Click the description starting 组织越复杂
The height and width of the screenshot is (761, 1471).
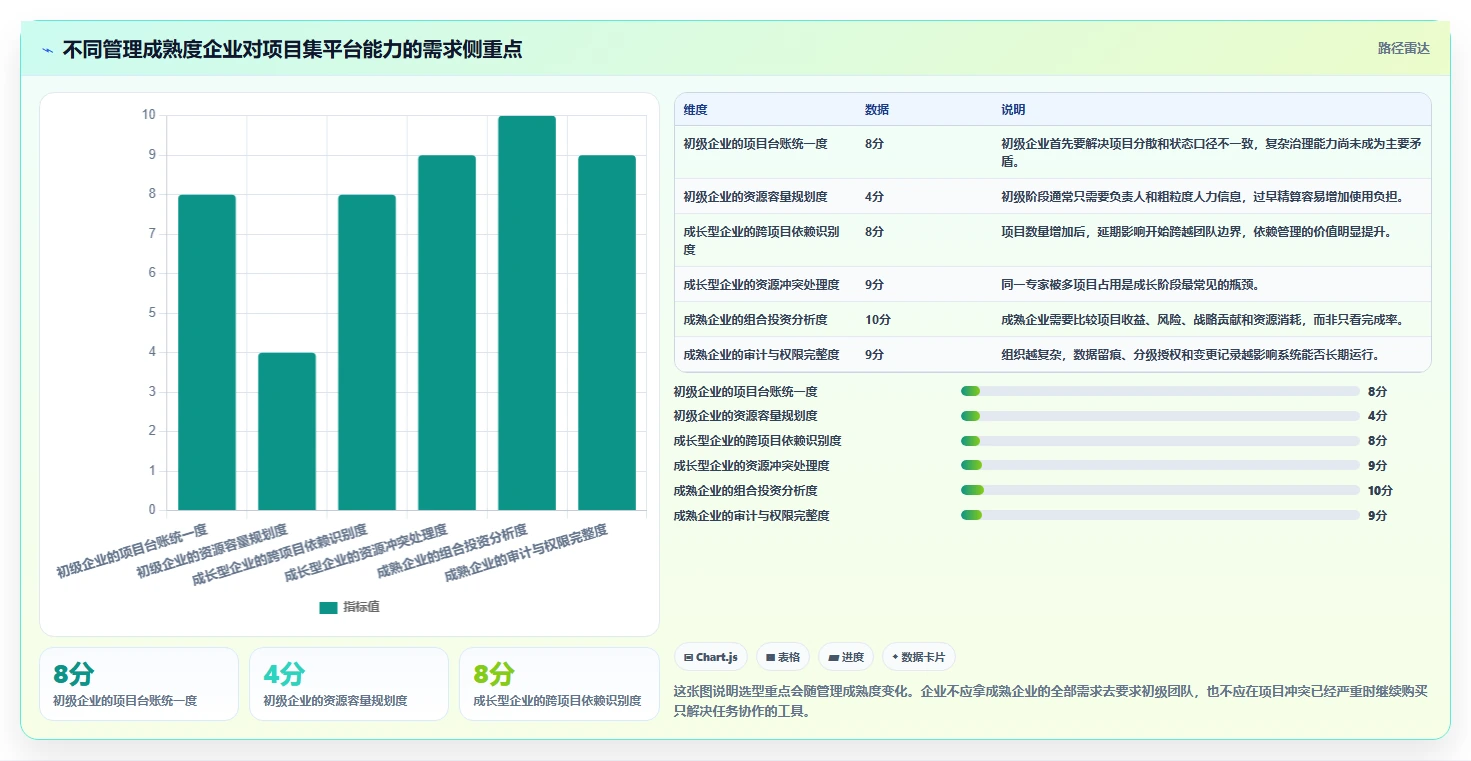1190,354
